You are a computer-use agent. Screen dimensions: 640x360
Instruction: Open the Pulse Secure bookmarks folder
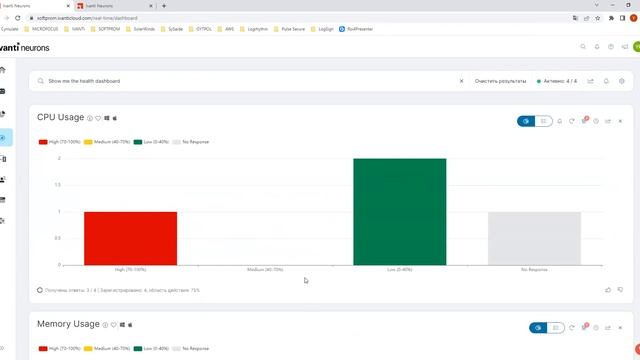pos(289,29)
